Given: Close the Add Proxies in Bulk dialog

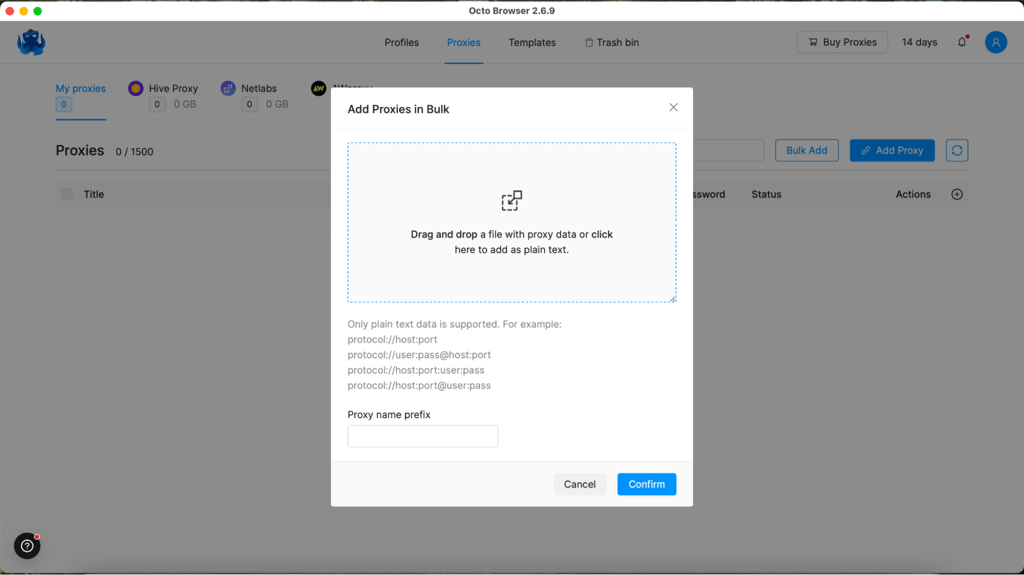Looking at the screenshot, I should point(673,107).
